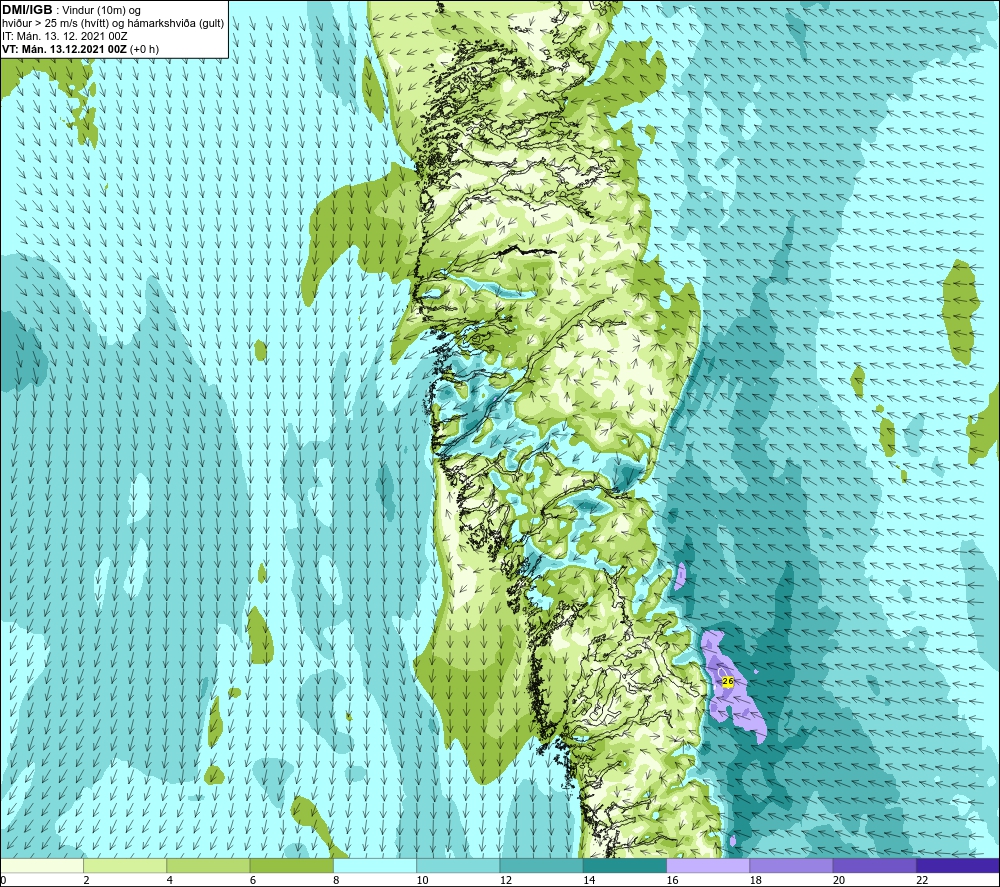Click the 'IT: Mán. 13. 12. 2021 00Z' line
1000x887 pixels.
click(65, 36)
